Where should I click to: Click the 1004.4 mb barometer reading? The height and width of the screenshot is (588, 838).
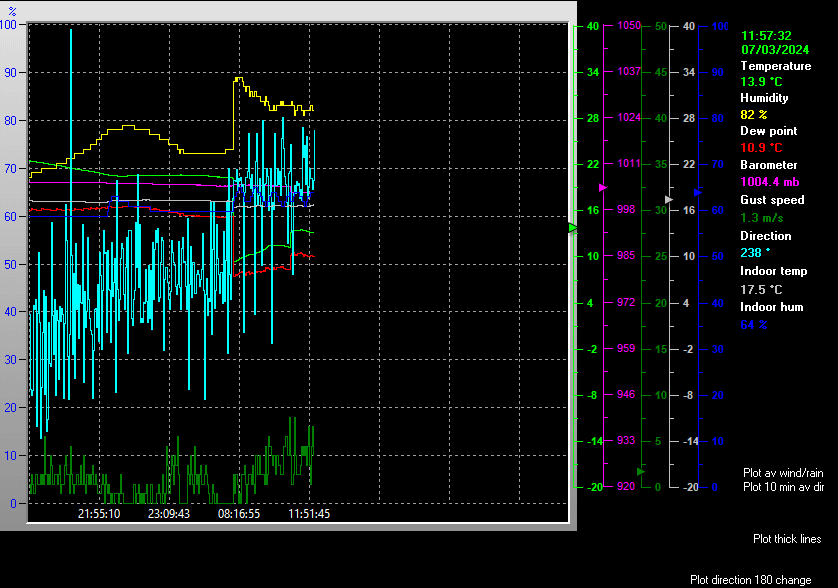tap(769, 182)
